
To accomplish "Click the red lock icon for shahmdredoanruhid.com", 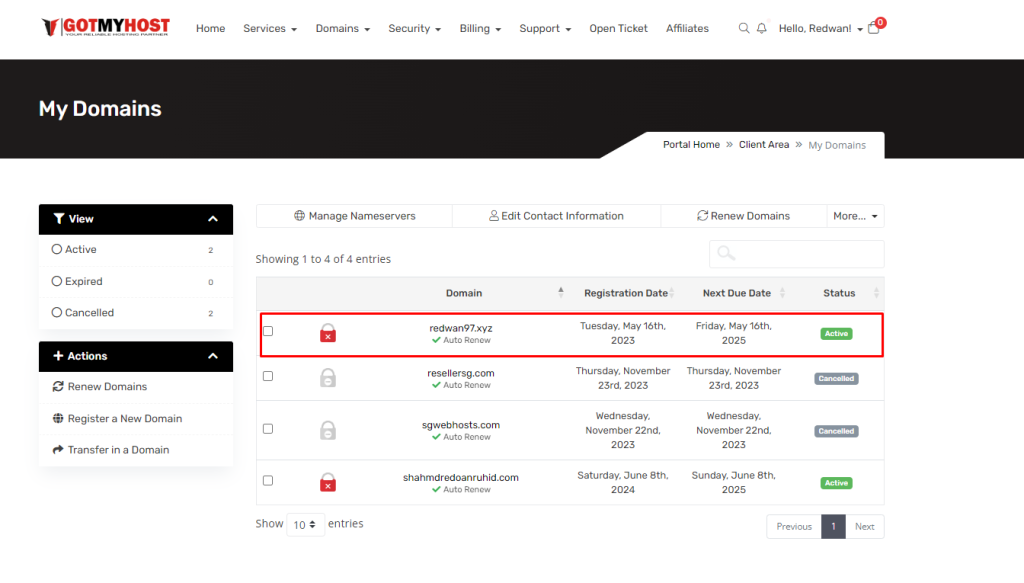I will point(328,482).
